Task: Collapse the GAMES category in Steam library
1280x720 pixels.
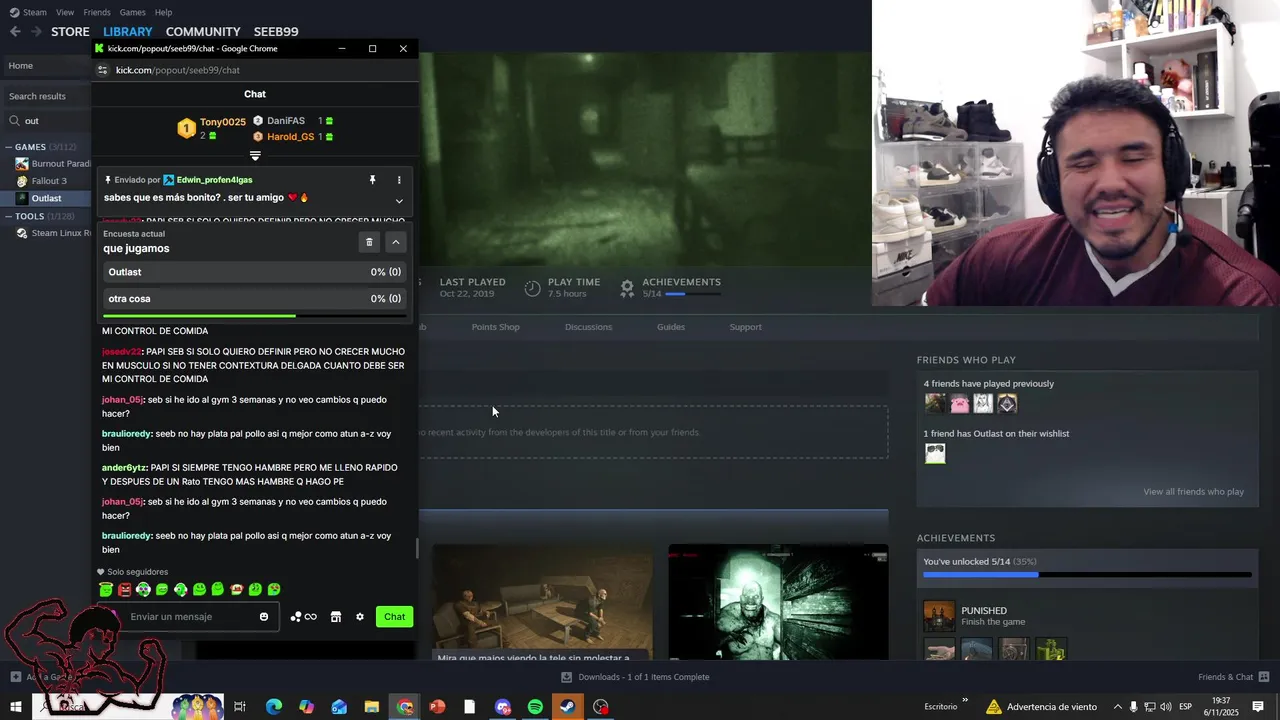Action: tap(8, 147)
